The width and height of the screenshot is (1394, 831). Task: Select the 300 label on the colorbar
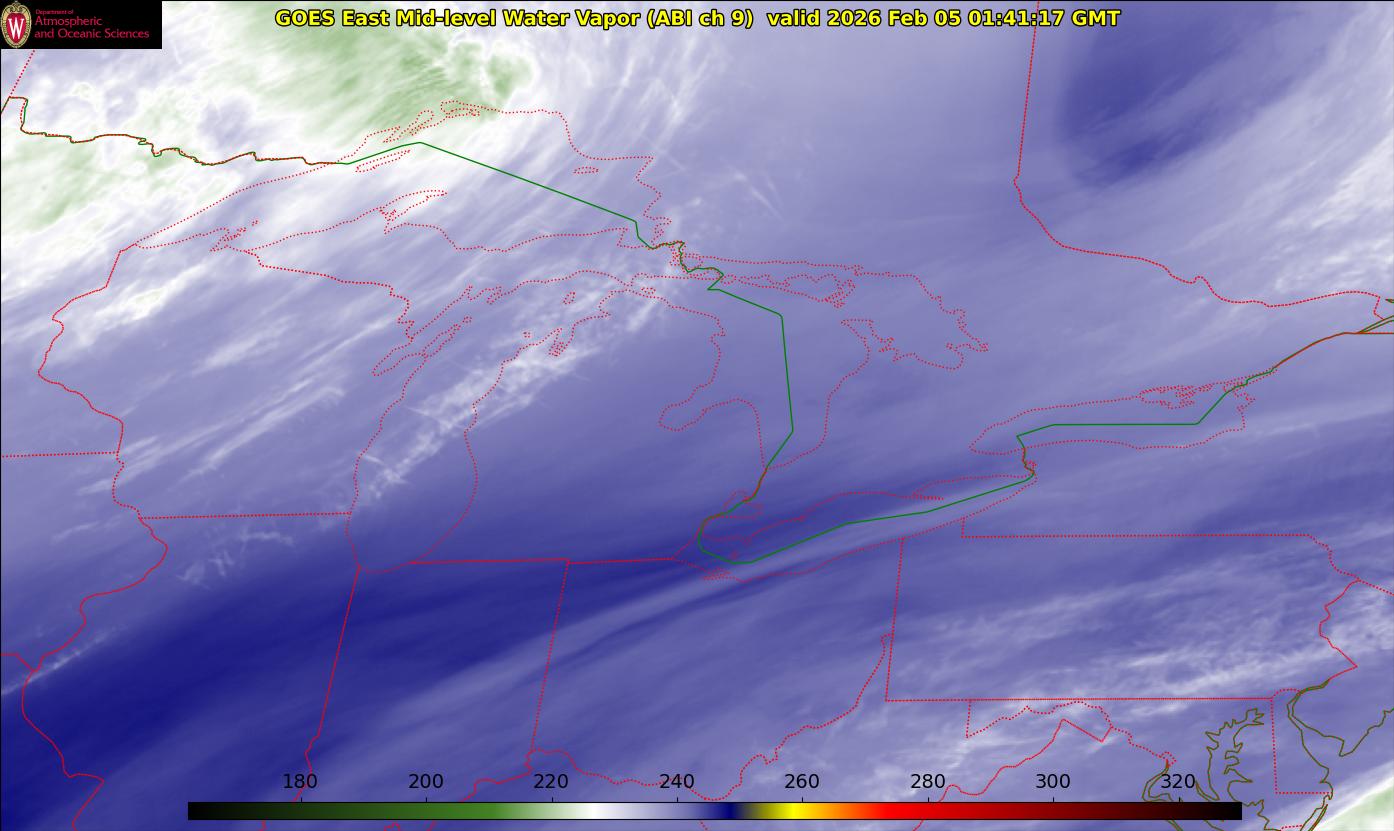[1053, 782]
